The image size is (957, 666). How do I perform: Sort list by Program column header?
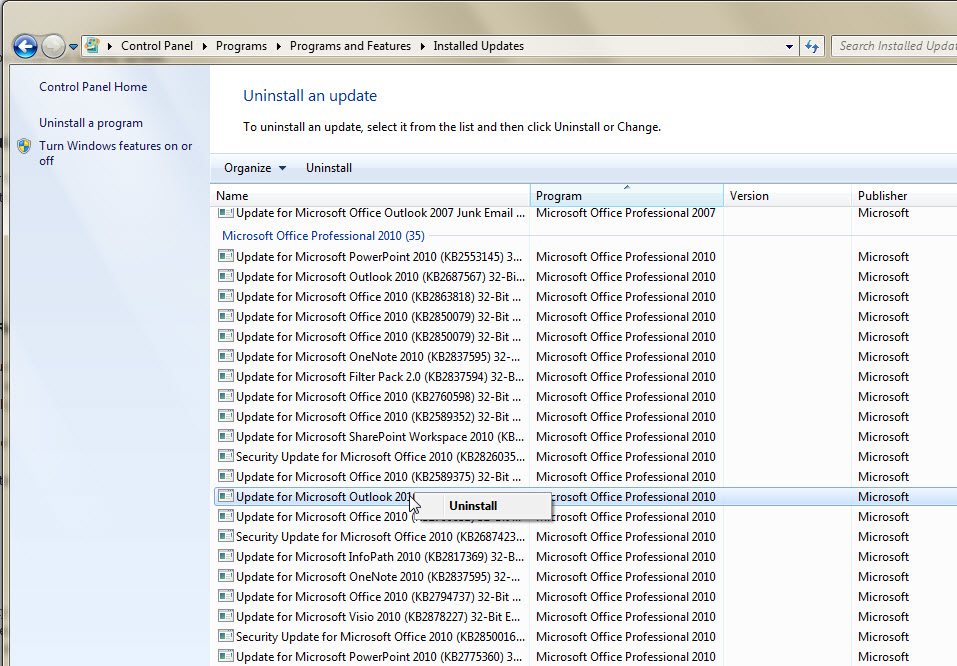625,196
